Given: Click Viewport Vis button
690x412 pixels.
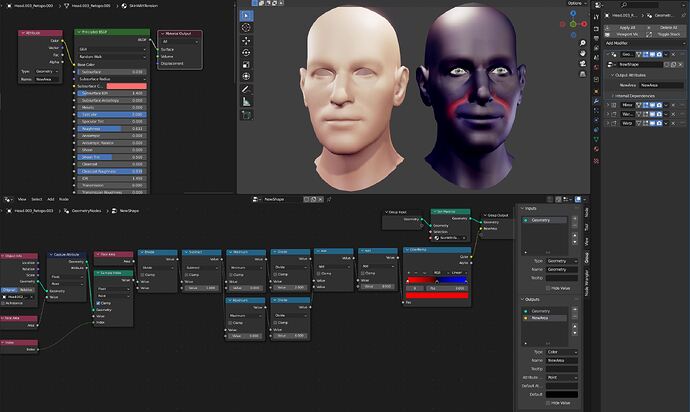Looking at the screenshot, I should (x=623, y=34).
